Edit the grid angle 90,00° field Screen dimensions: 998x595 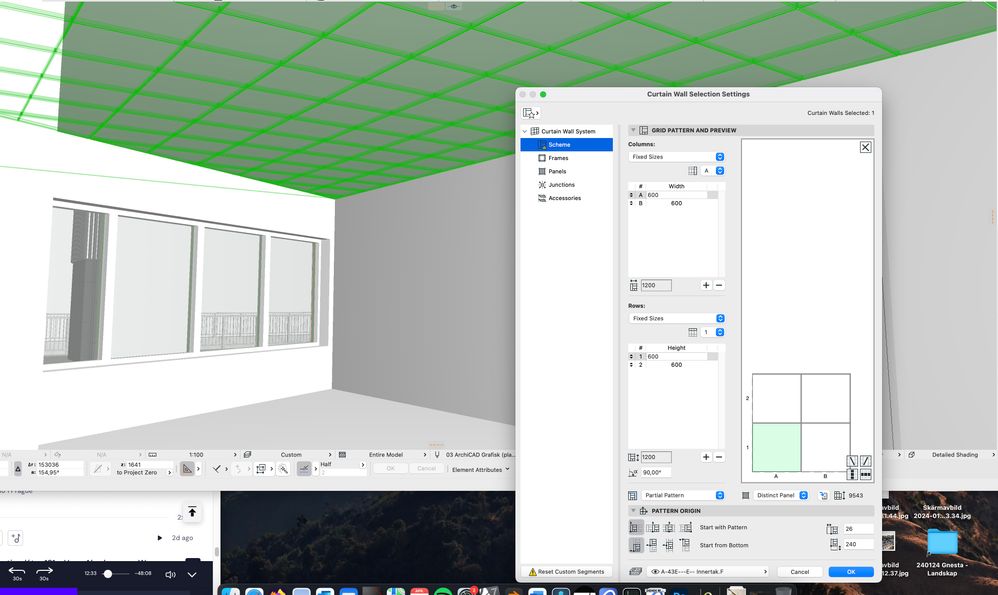[656, 472]
